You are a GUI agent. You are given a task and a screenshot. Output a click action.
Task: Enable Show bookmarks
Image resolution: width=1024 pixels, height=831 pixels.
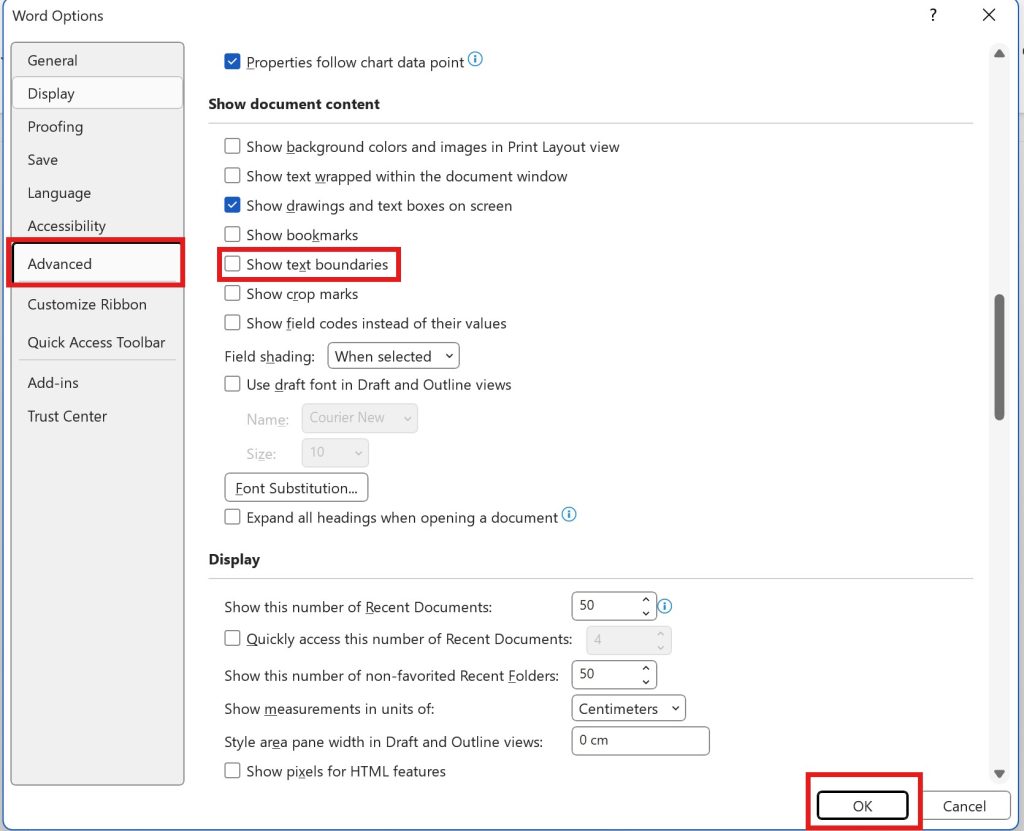coord(232,235)
